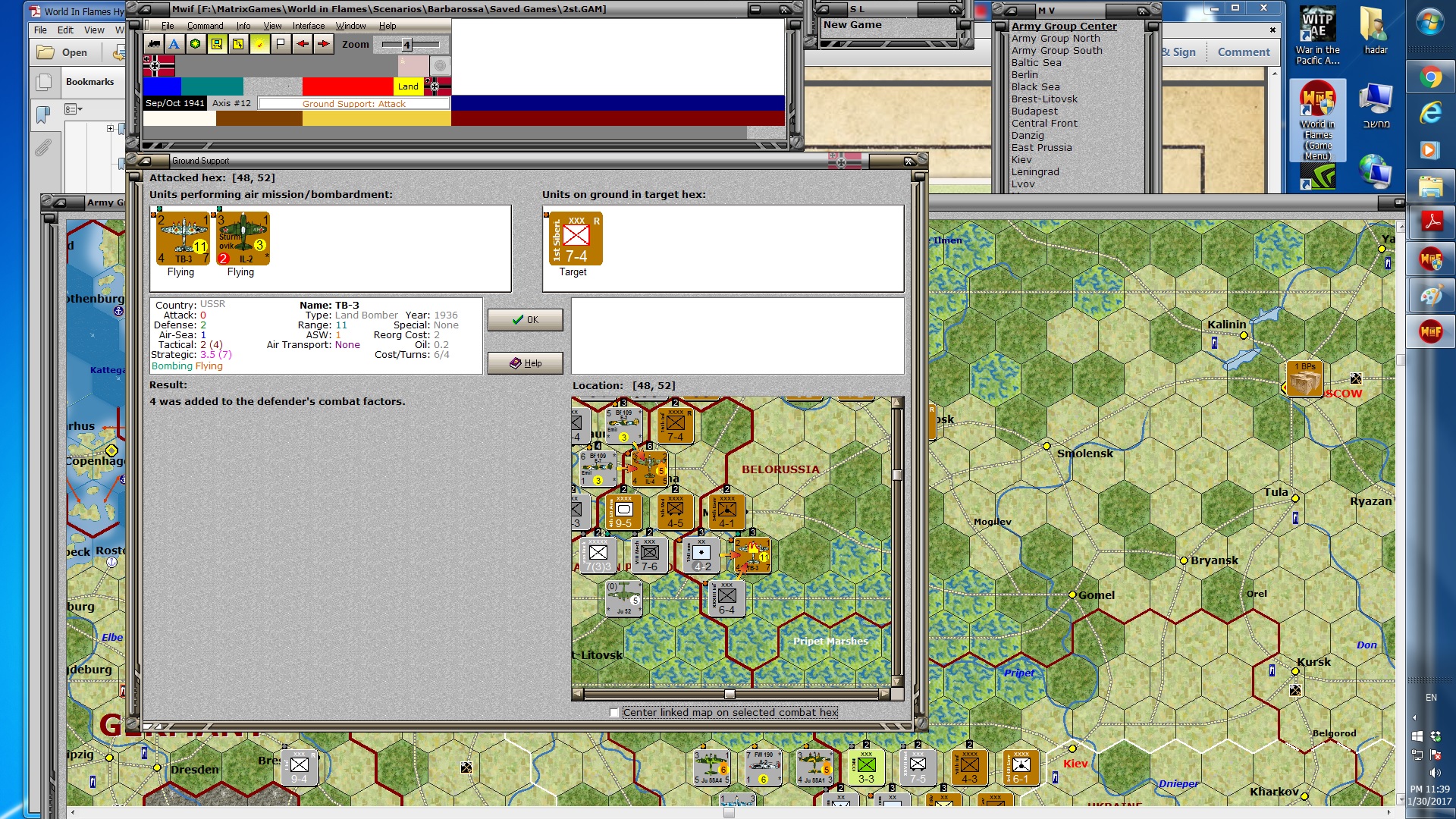1456x819 pixels.
Task: Click the Comment link in PDF reader
Action: 1244,52
